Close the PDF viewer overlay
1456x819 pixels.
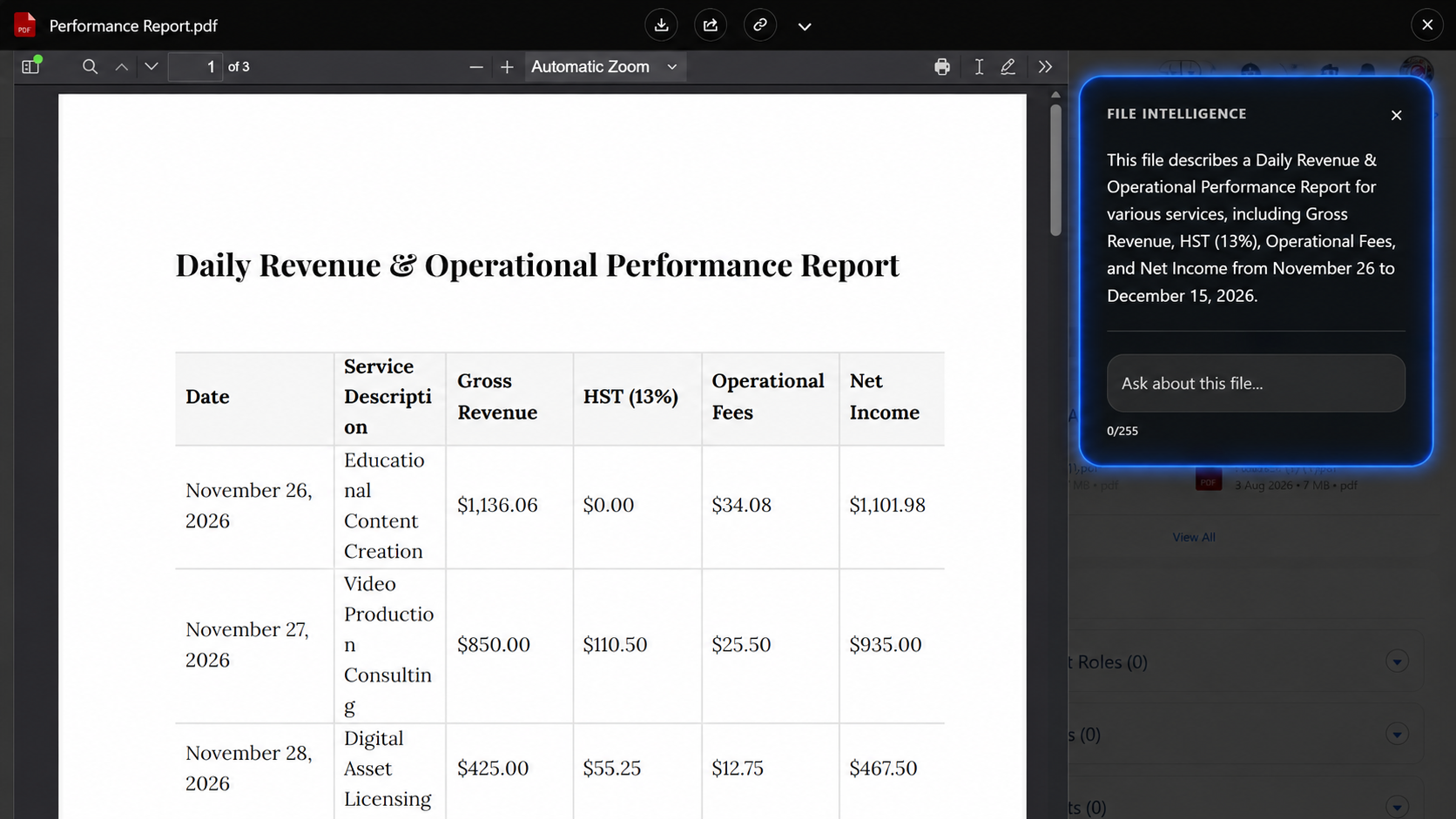point(1427,25)
